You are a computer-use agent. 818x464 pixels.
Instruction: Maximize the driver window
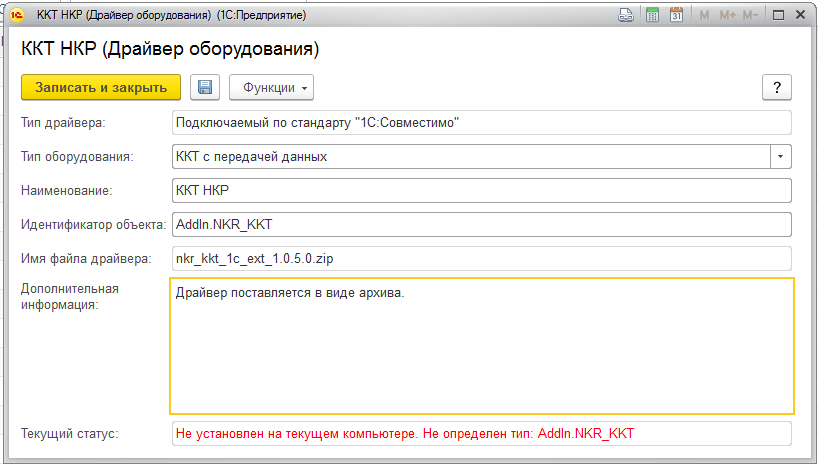pyautogui.click(x=777, y=16)
